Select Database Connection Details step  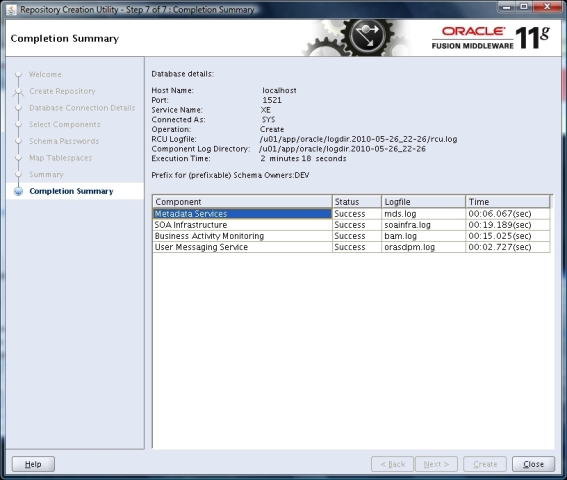82,108
